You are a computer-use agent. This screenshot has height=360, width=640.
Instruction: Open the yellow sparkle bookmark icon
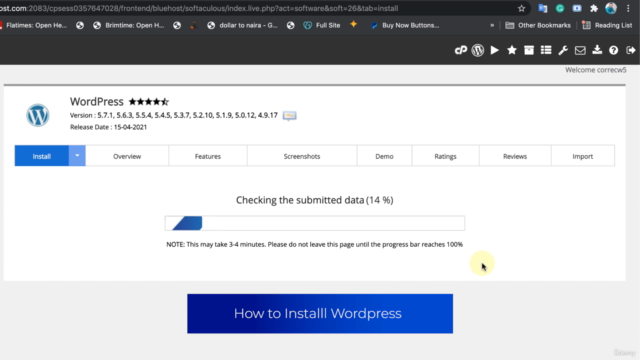(x=353, y=24)
